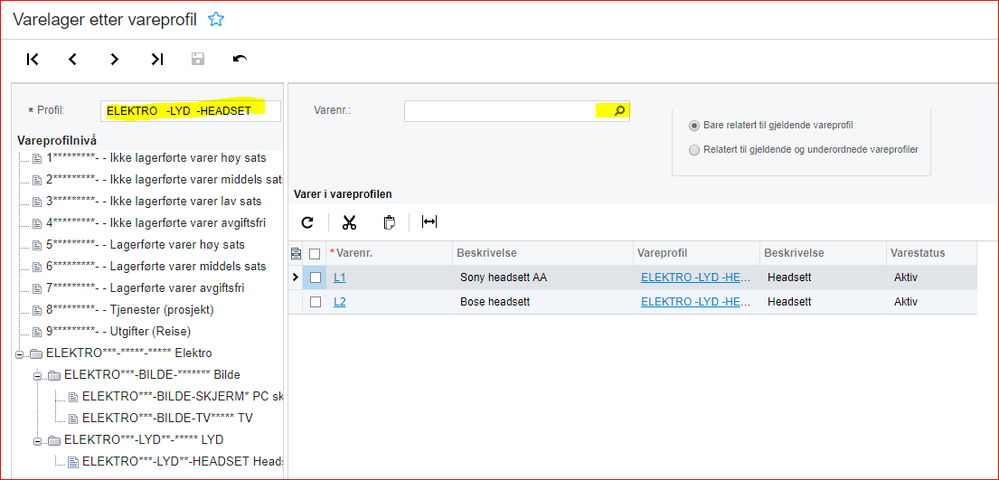
Task: Click document icon of 9********* Utgifter node
Action: pyautogui.click(x=37, y=331)
